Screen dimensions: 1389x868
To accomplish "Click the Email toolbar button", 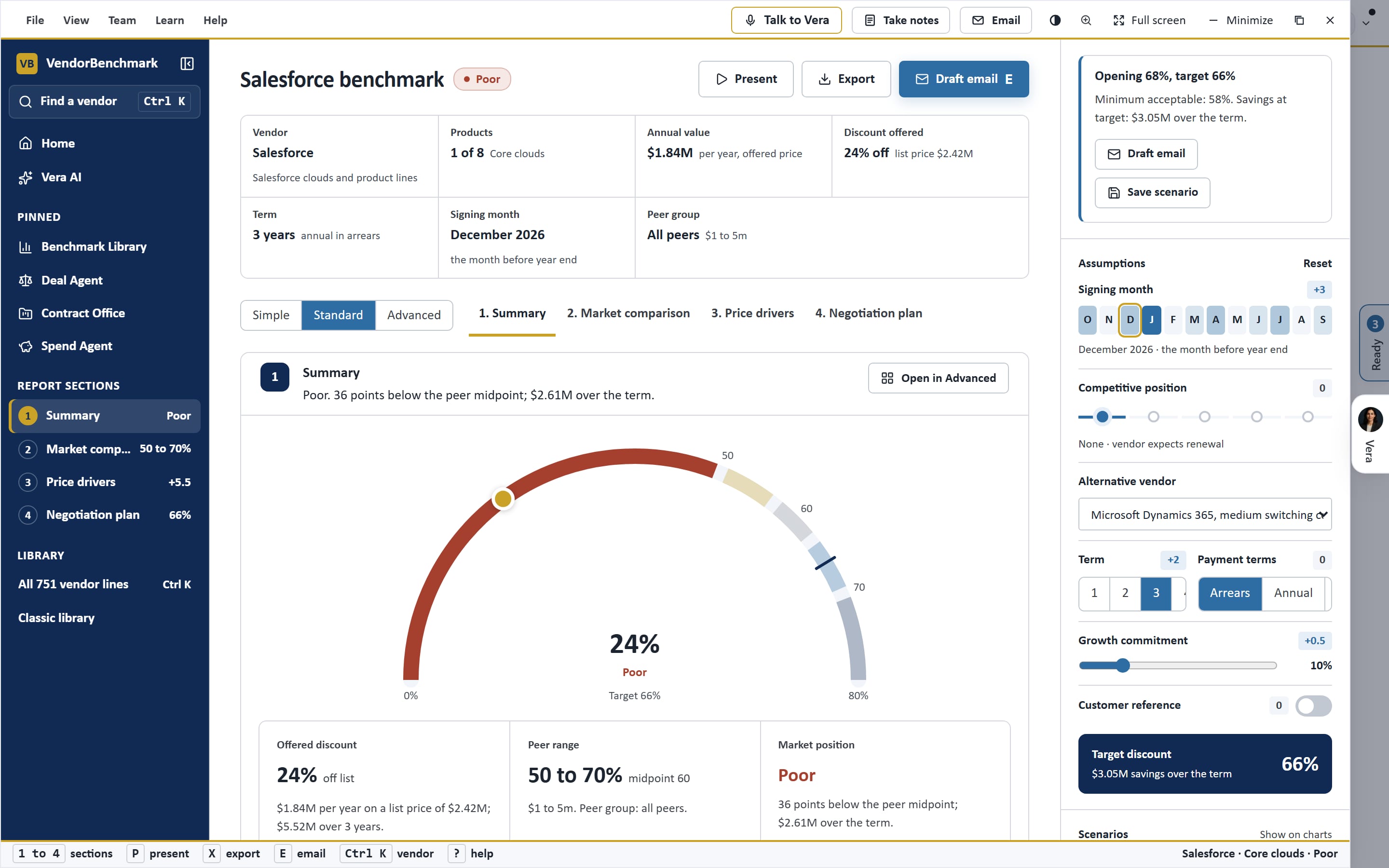I will pos(995,20).
